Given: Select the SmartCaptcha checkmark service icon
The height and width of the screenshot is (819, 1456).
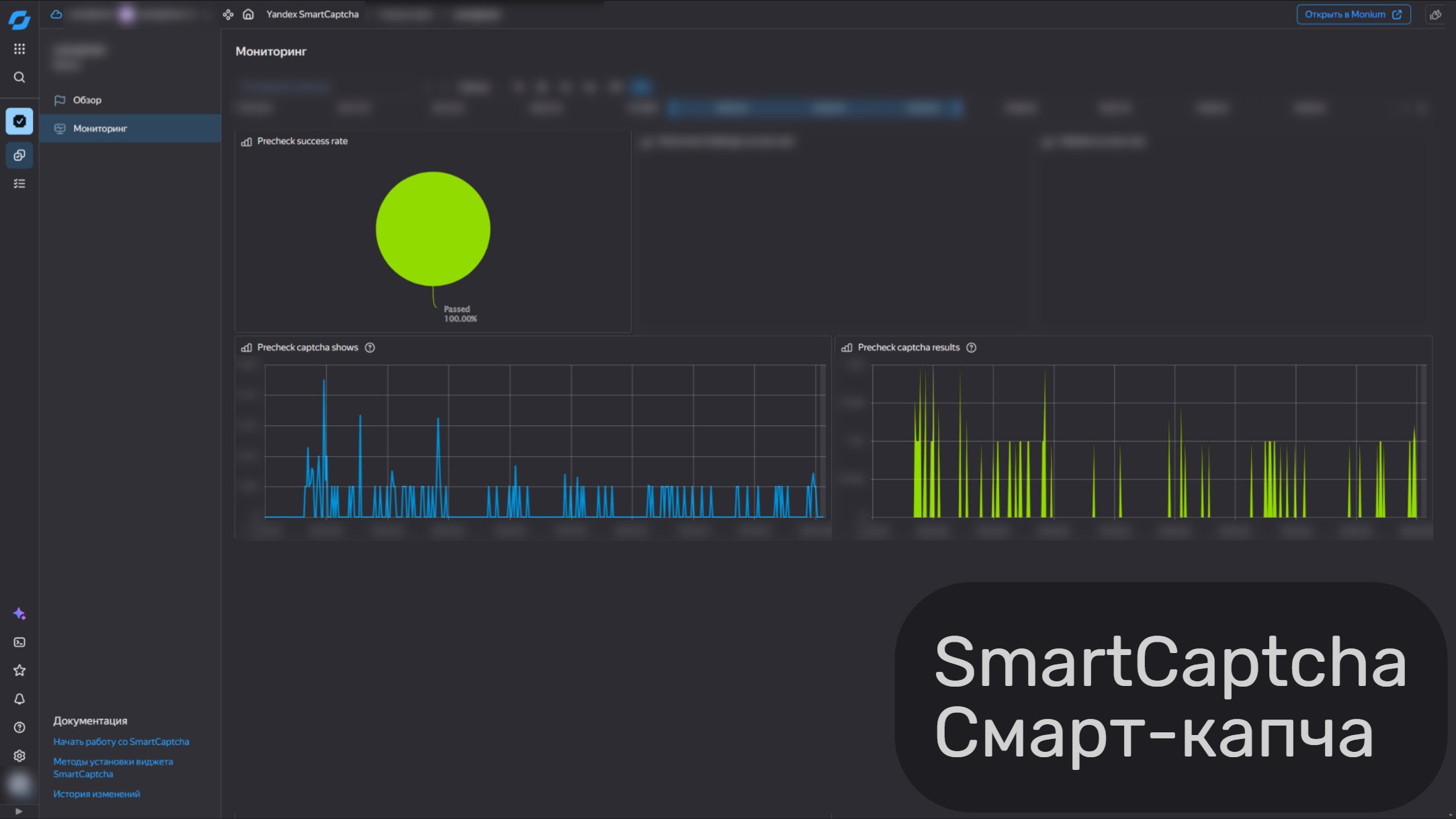Looking at the screenshot, I should point(19,121).
